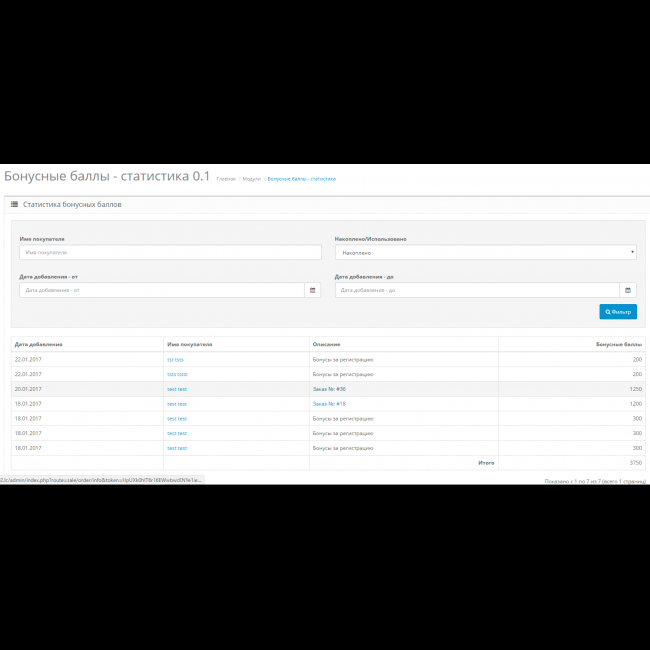
Task: Click the 'Имя покупателя' column header
Action: pyautogui.click(x=189, y=344)
